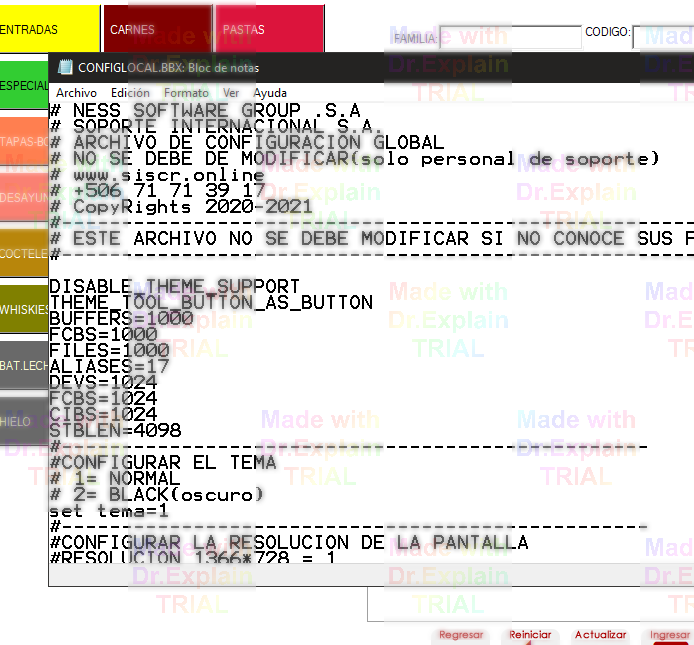Select the COCTELES category button

[23, 254]
